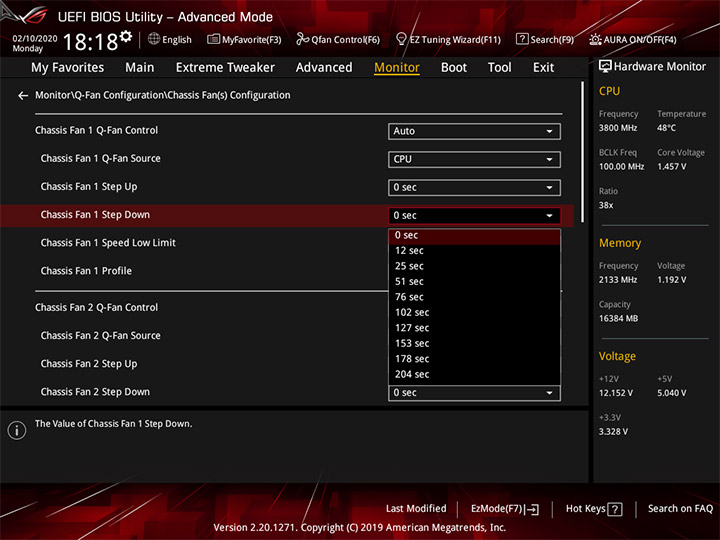This screenshot has width=720, height=540.
Task: Open the clock settings gear icon
Action: (126, 36)
